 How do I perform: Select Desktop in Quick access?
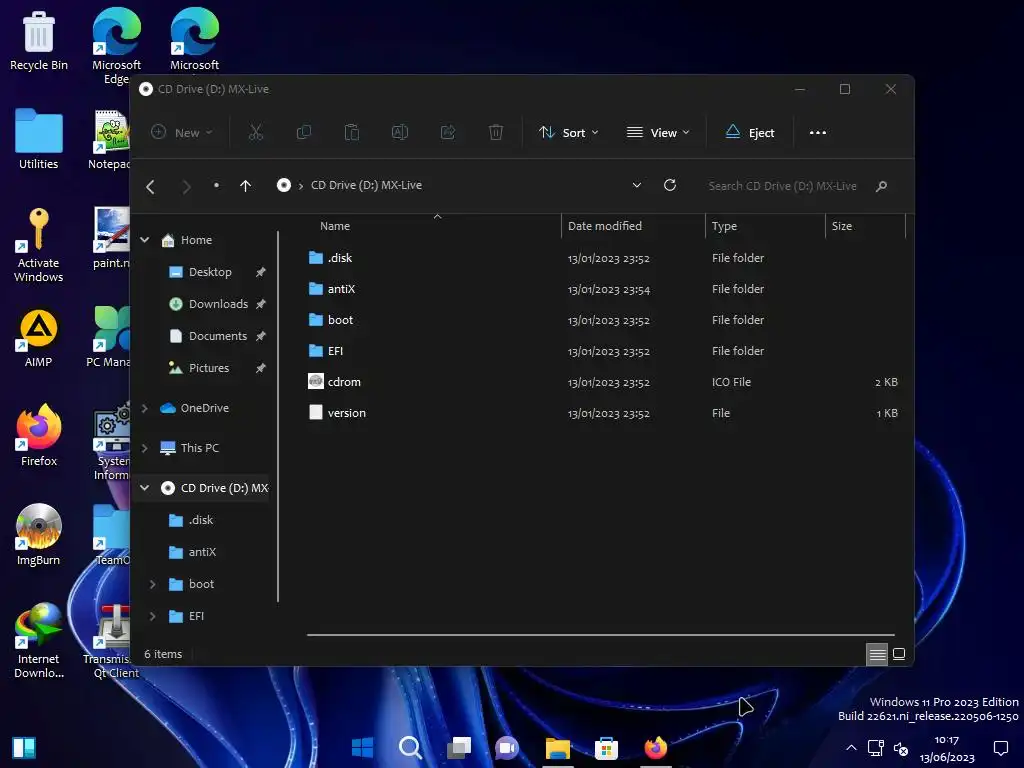pos(210,272)
